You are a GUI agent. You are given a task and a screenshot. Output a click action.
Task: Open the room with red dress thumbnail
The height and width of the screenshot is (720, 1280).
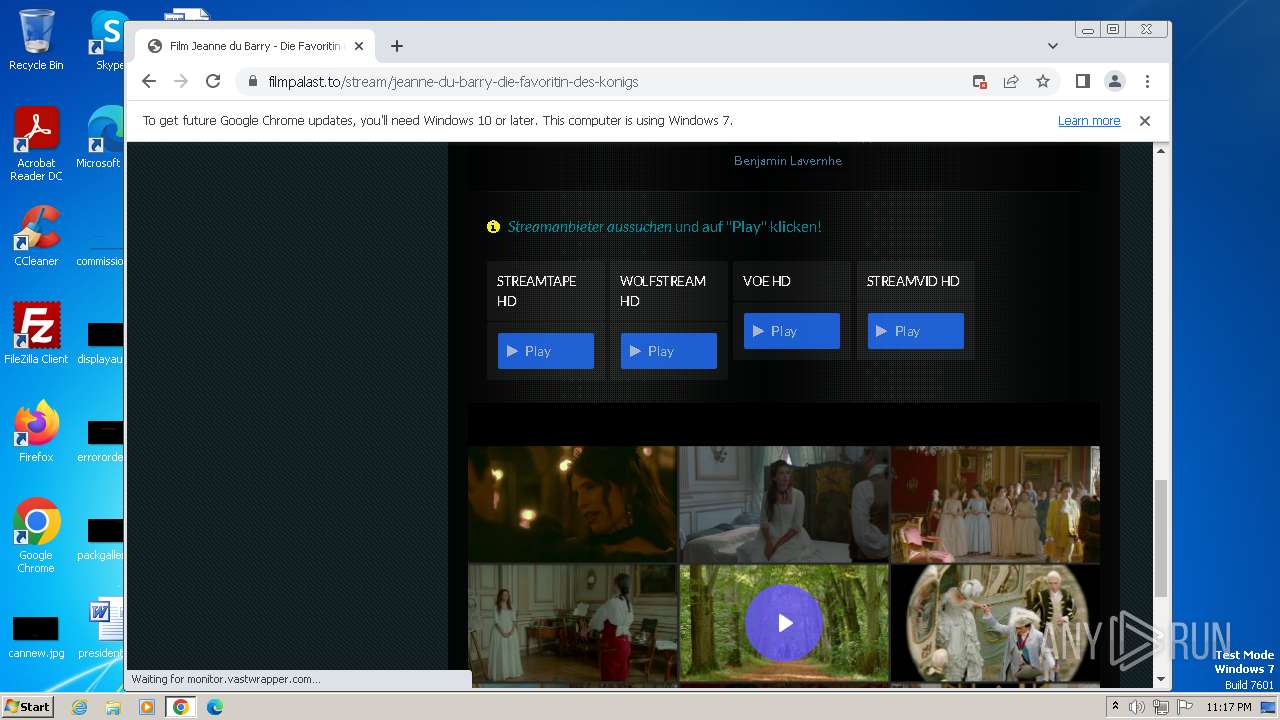click(572, 623)
